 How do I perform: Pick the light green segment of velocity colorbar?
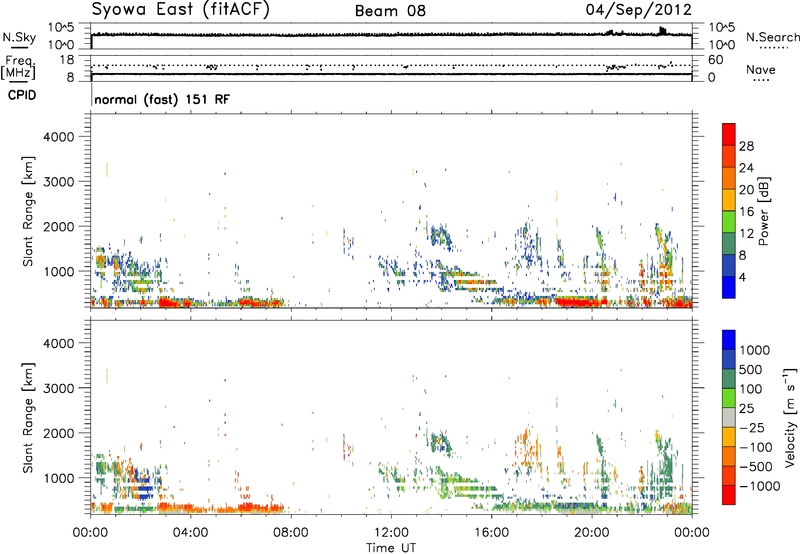[x=729, y=398]
